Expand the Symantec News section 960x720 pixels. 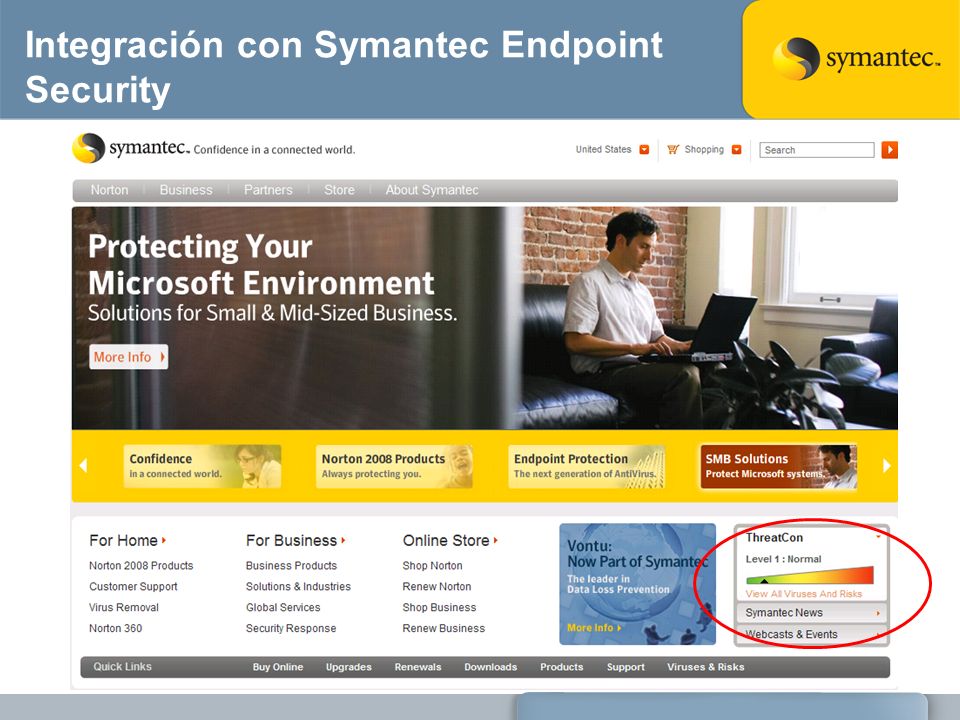(x=812, y=613)
